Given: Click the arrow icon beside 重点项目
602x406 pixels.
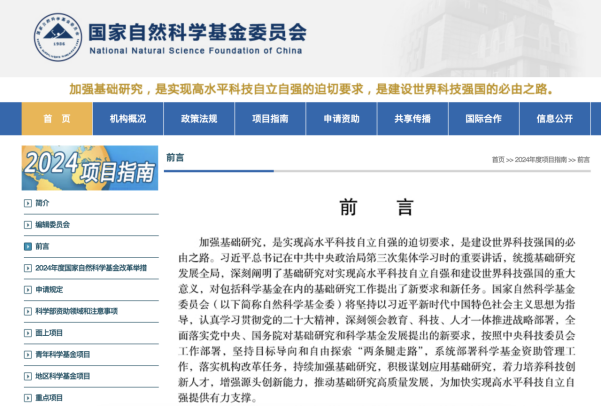Looking at the screenshot, I should pos(27,397).
